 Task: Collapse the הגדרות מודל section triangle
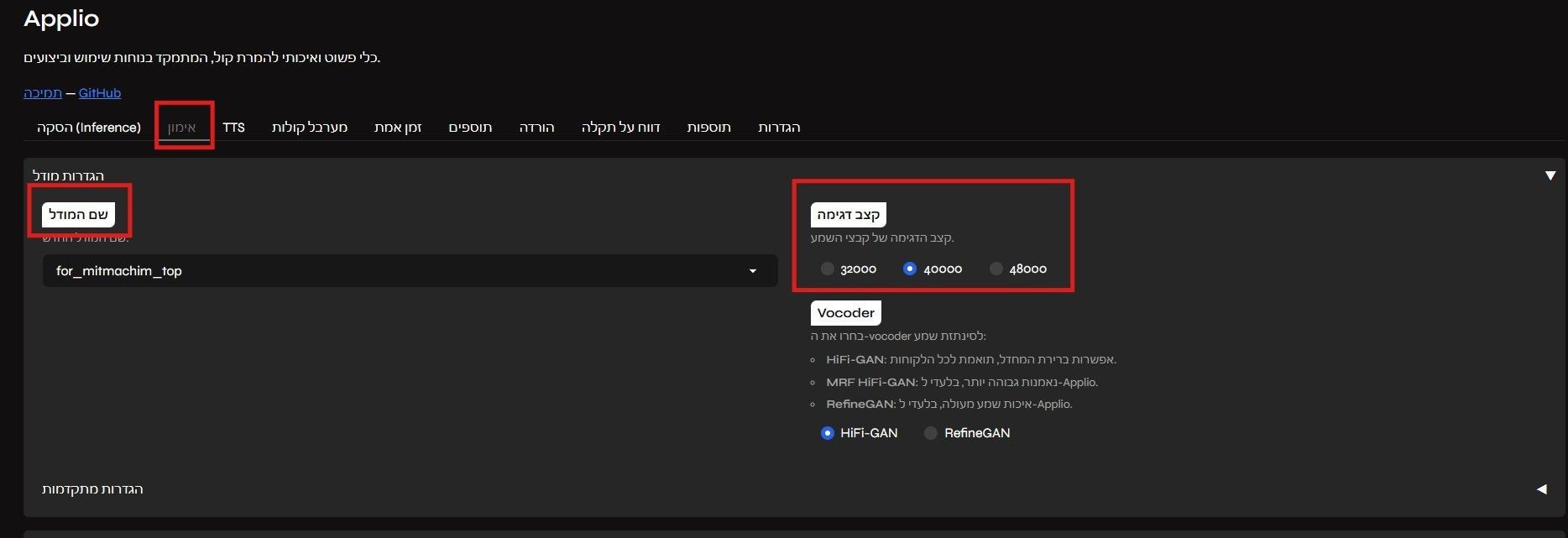point(1550,175)
